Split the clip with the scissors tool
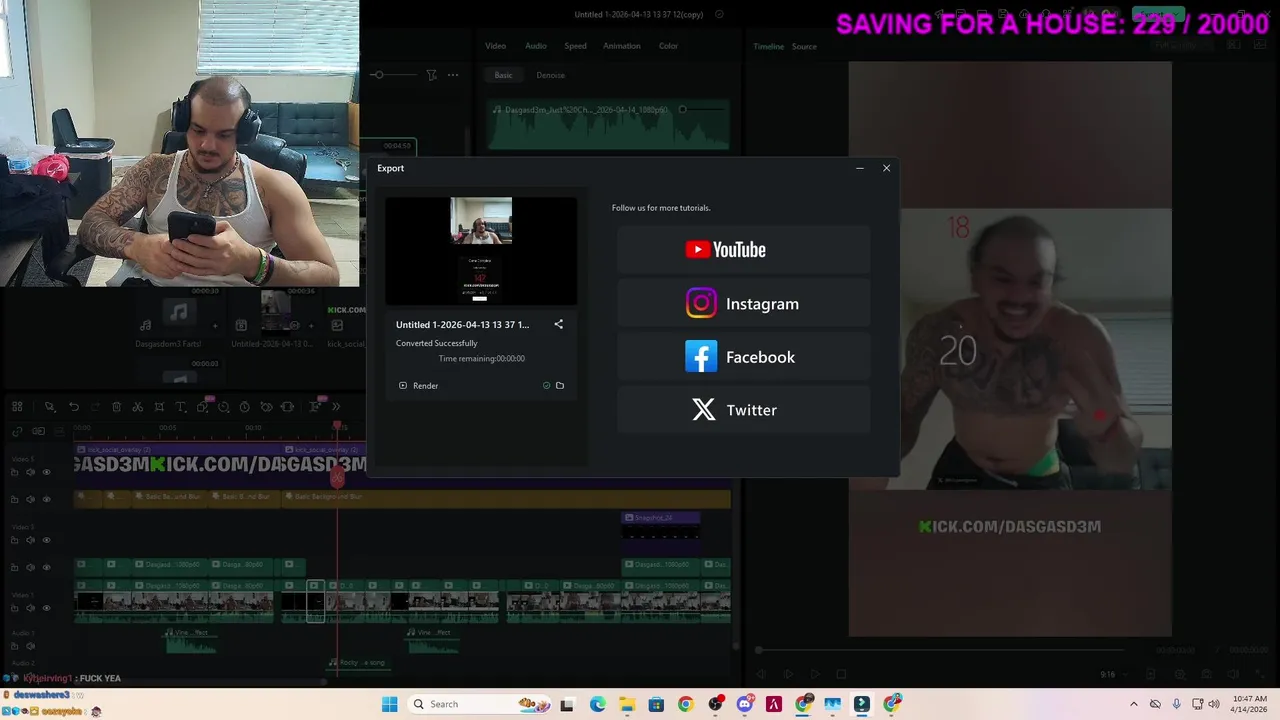The height and width of the screenshot is (720, 1280). click(x=137, y=407)
